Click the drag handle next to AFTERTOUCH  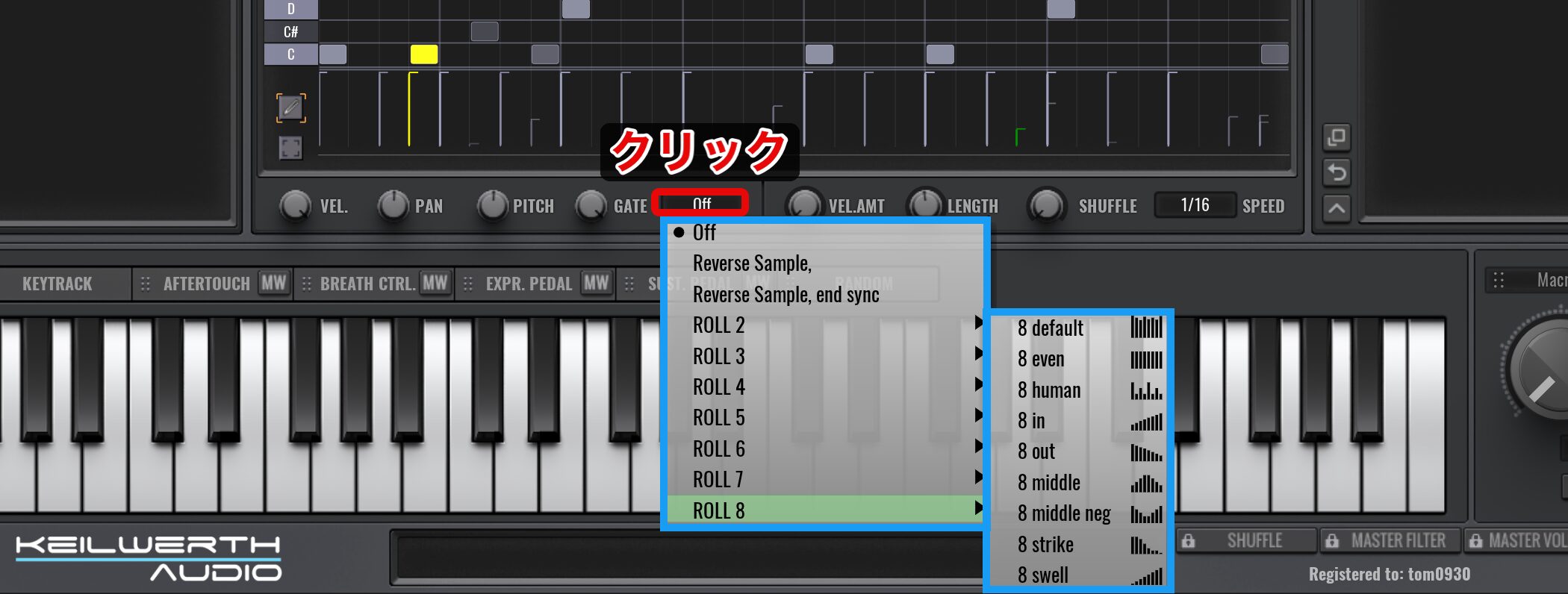click(146, 284)
